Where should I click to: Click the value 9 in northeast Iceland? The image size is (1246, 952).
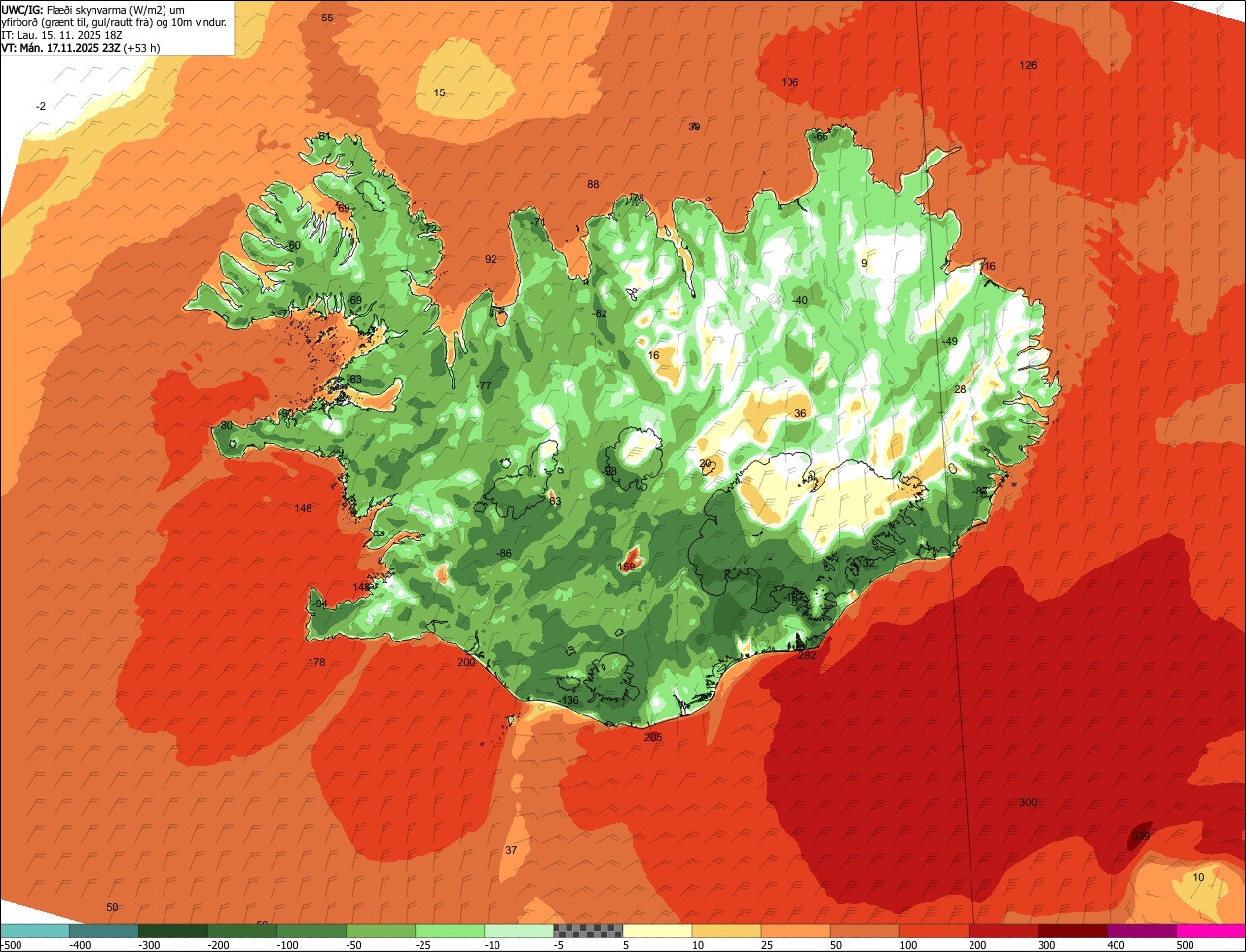coord(864,264)
